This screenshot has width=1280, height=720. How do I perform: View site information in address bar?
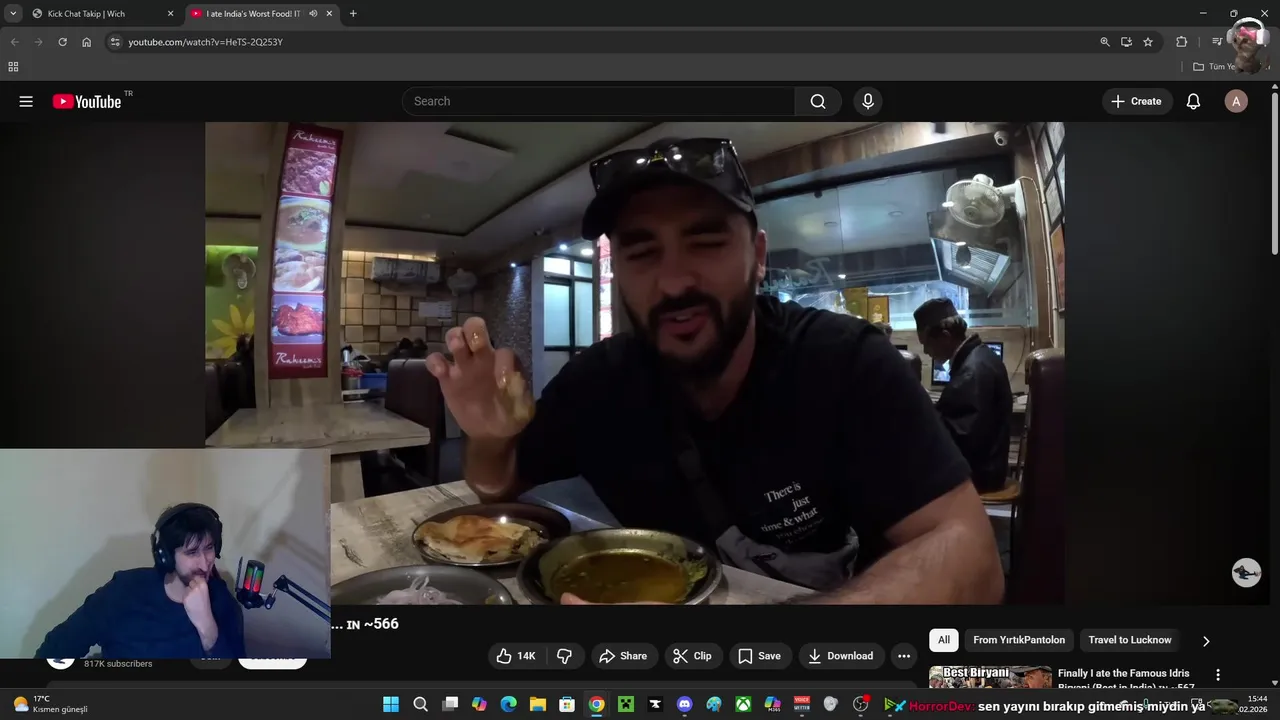coord(115,42)
